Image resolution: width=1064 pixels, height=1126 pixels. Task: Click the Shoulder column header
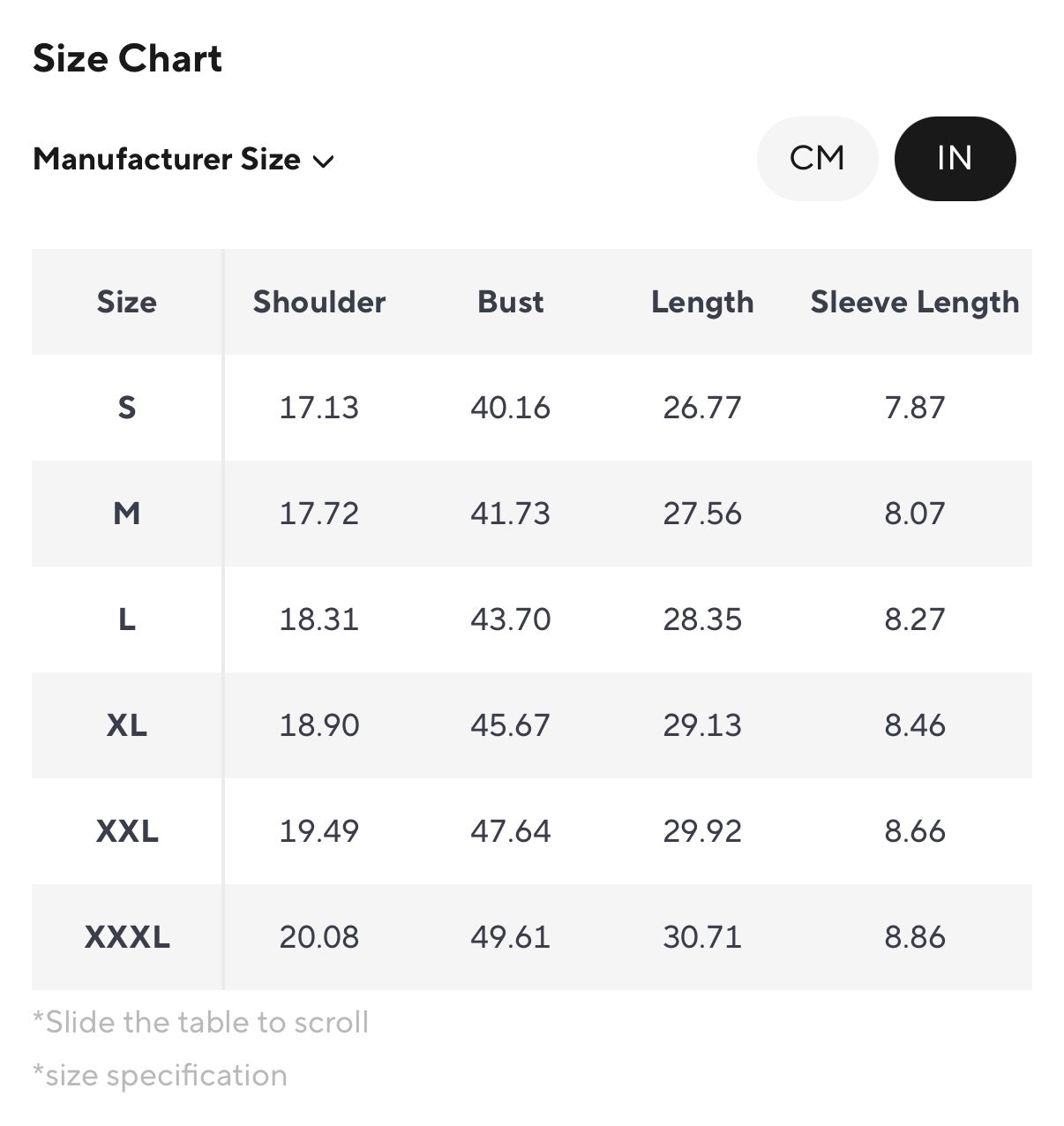click(319, 302)
